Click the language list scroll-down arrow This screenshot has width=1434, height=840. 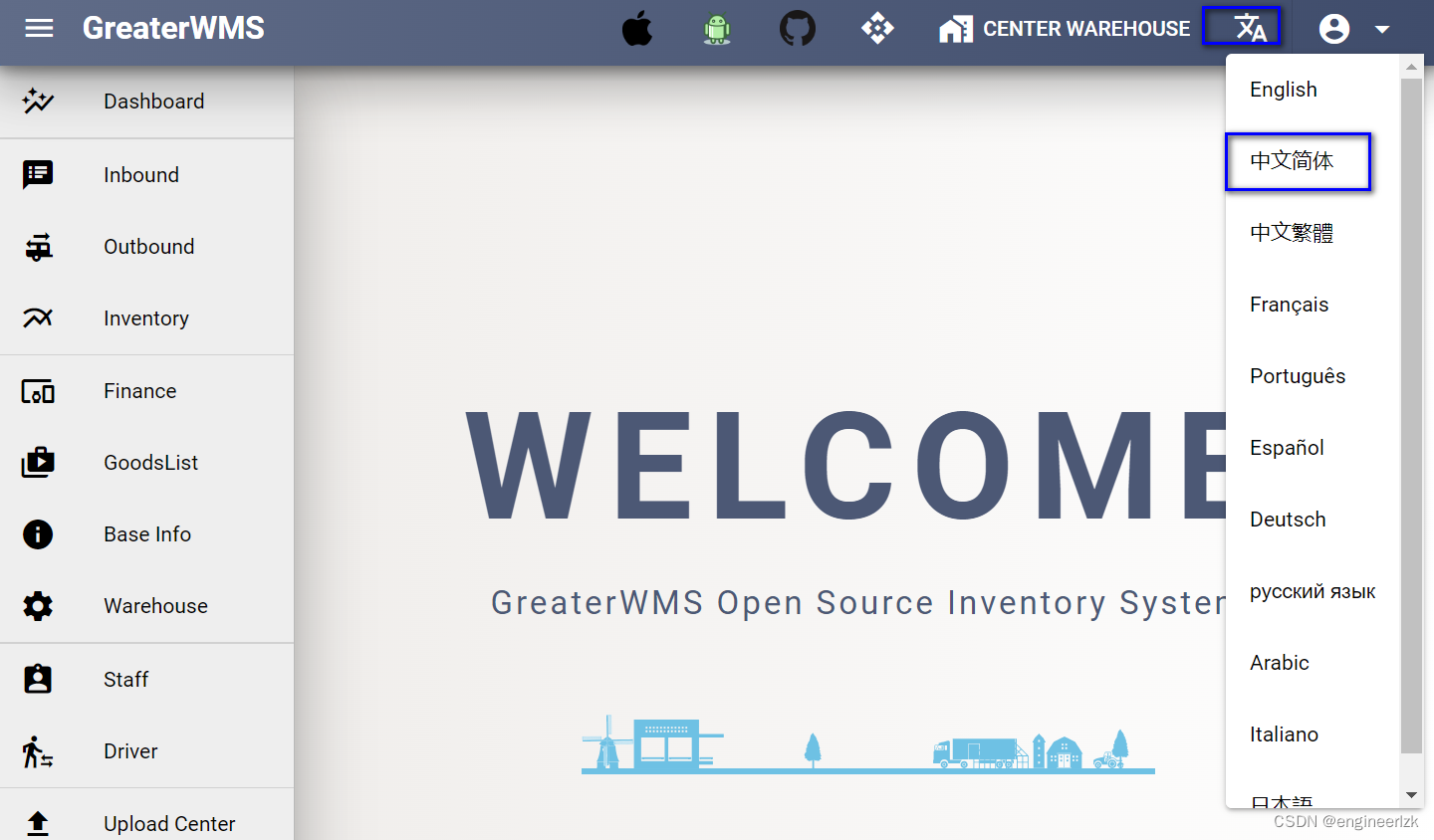coord(1411,795)
